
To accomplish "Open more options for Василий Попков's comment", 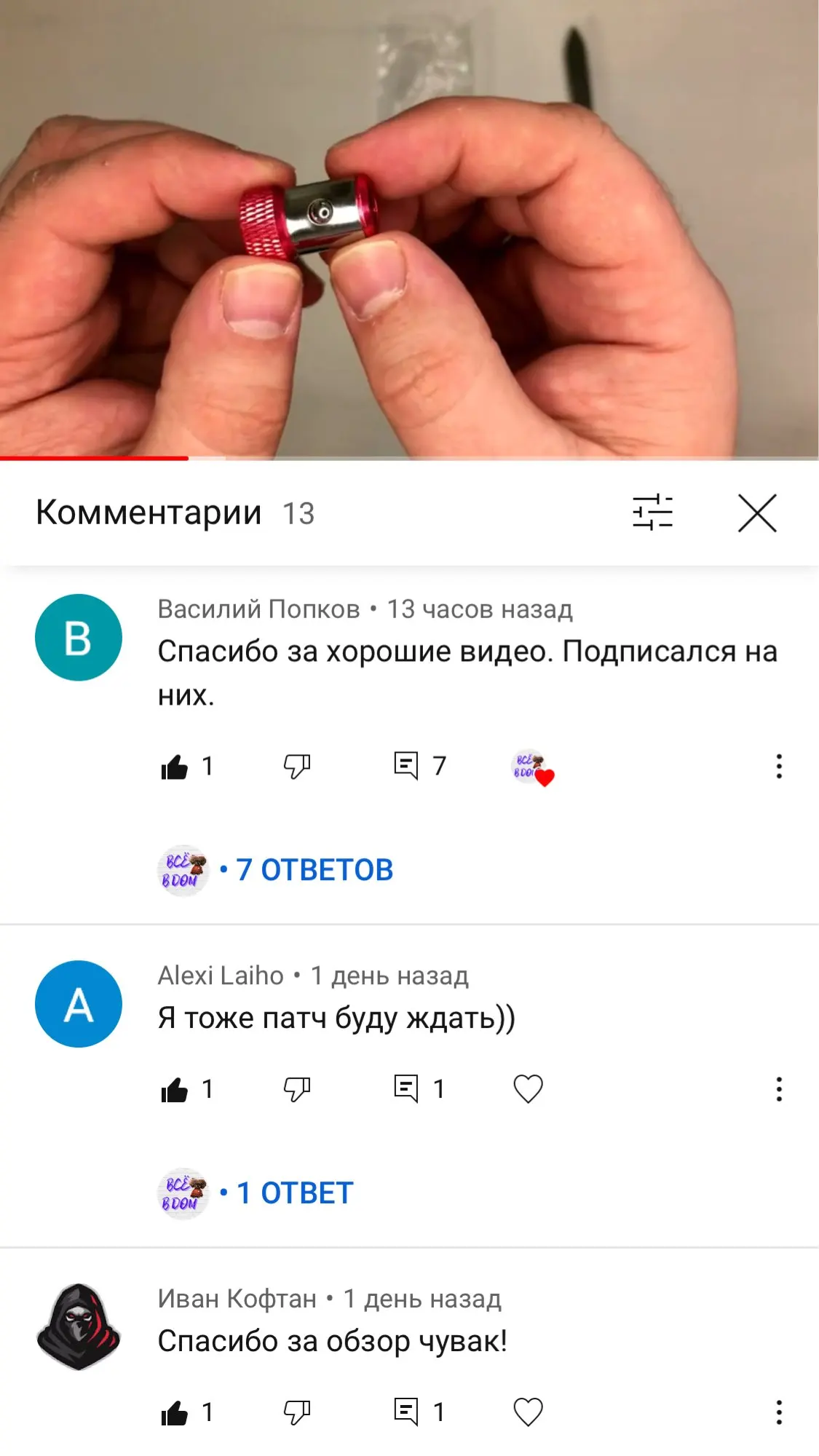I will tap(779, 767).
